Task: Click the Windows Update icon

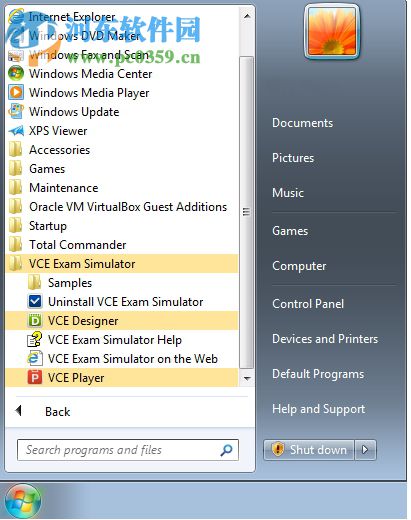Action: [16, 111]
